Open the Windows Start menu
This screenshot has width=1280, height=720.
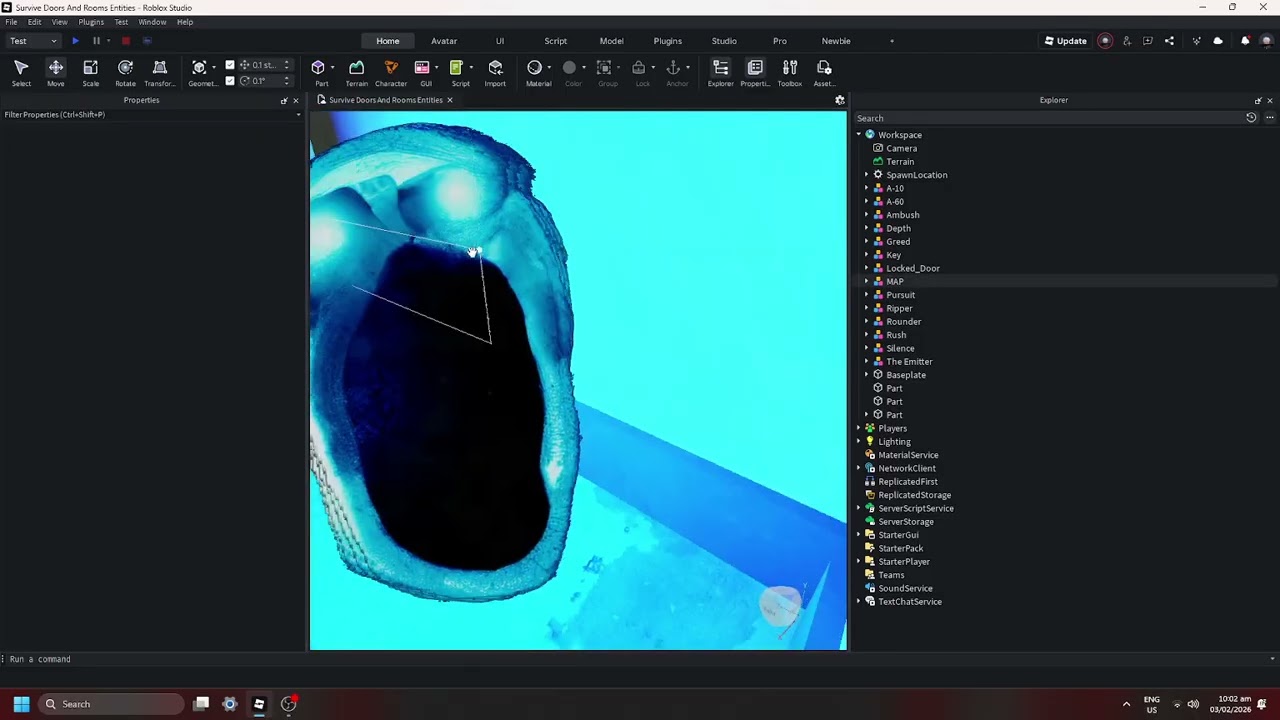(21, 704)
